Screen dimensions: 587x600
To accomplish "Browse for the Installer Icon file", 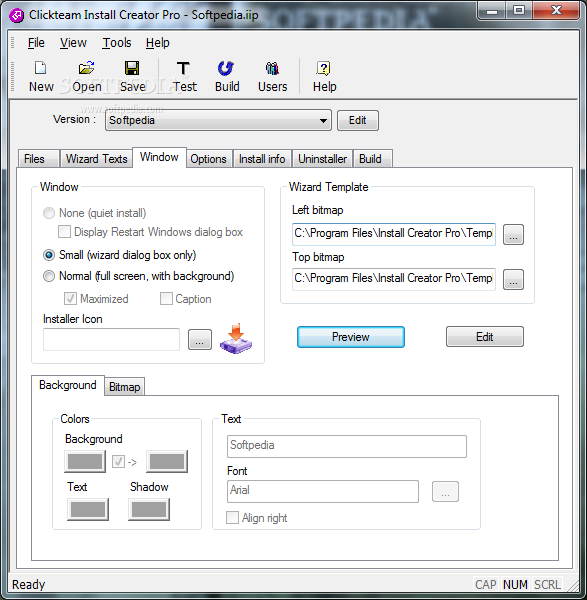I will pos(200,339).
